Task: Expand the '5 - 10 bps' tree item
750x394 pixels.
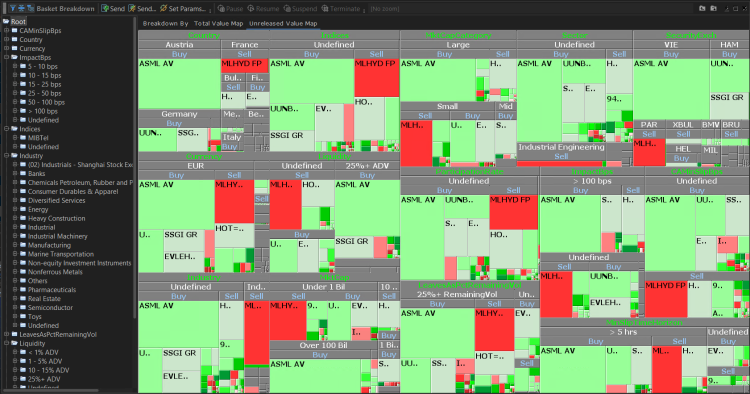Action: click(x=15, y=66)
